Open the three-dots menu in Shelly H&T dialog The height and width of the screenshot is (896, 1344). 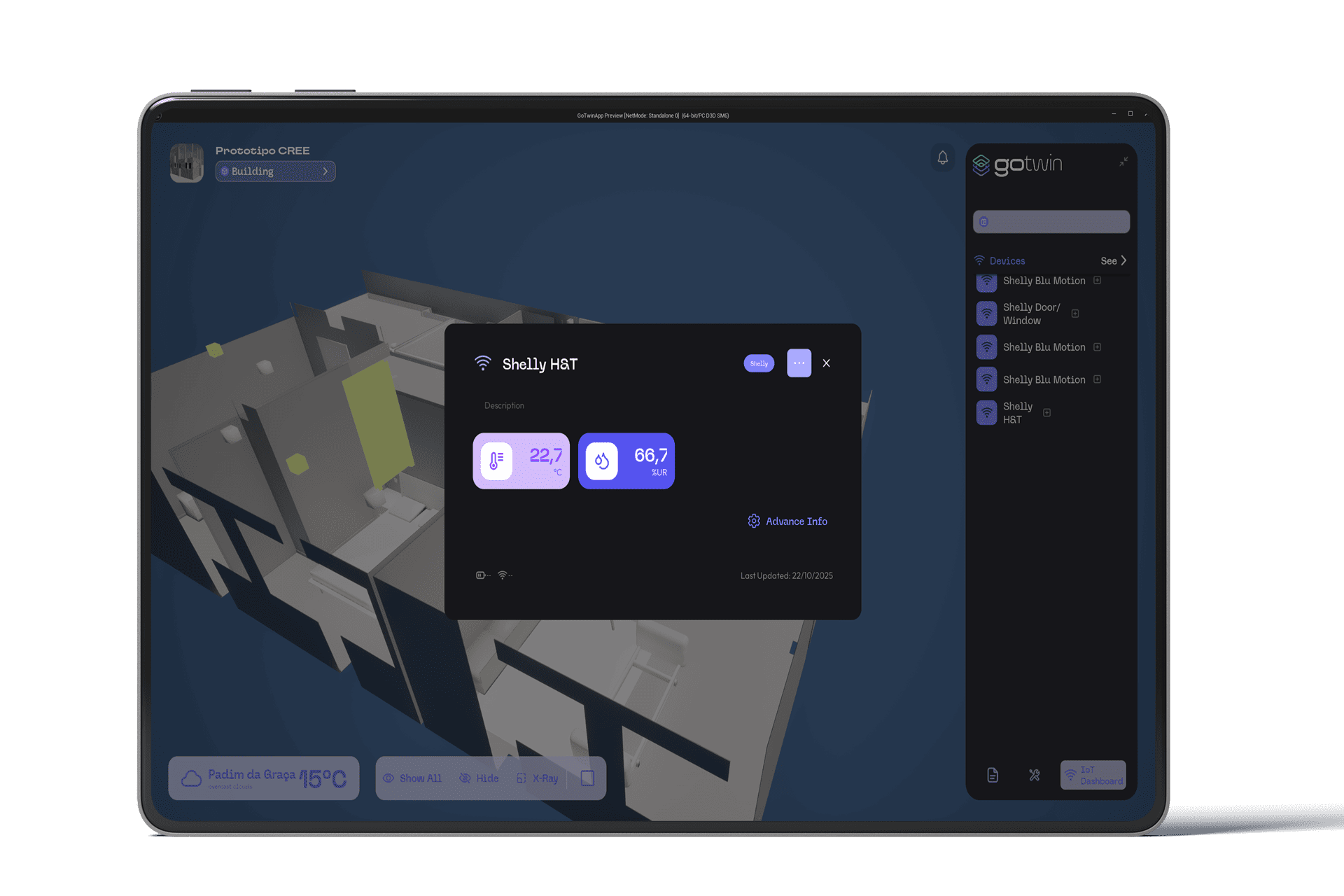click(x=799, y=363)
